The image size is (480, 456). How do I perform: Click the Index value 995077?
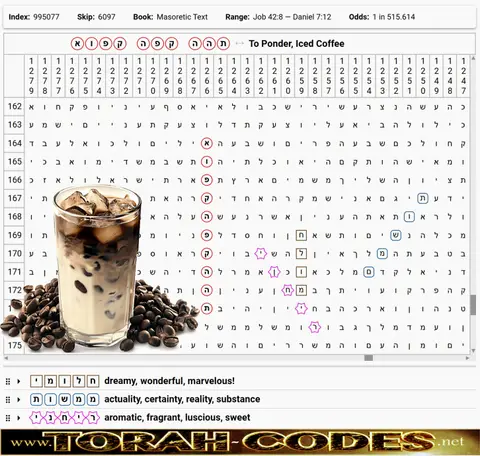tap(46, 17)
